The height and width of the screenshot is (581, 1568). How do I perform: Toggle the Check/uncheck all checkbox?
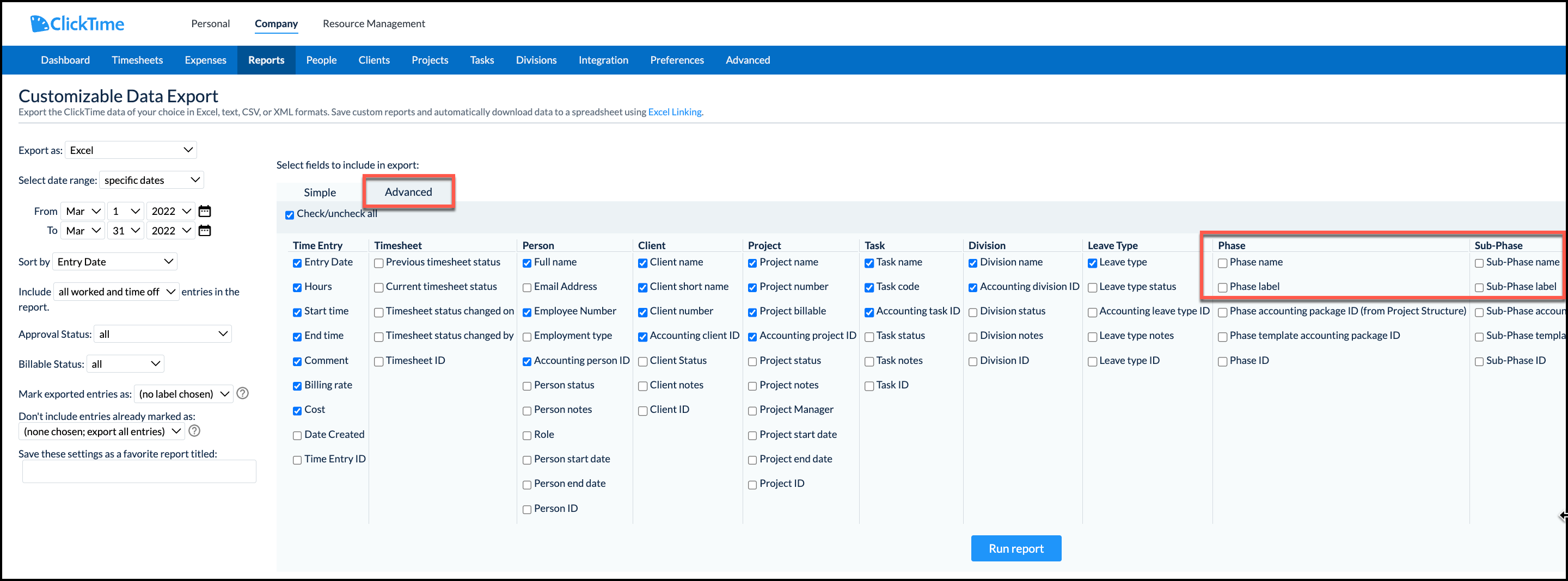290,215
